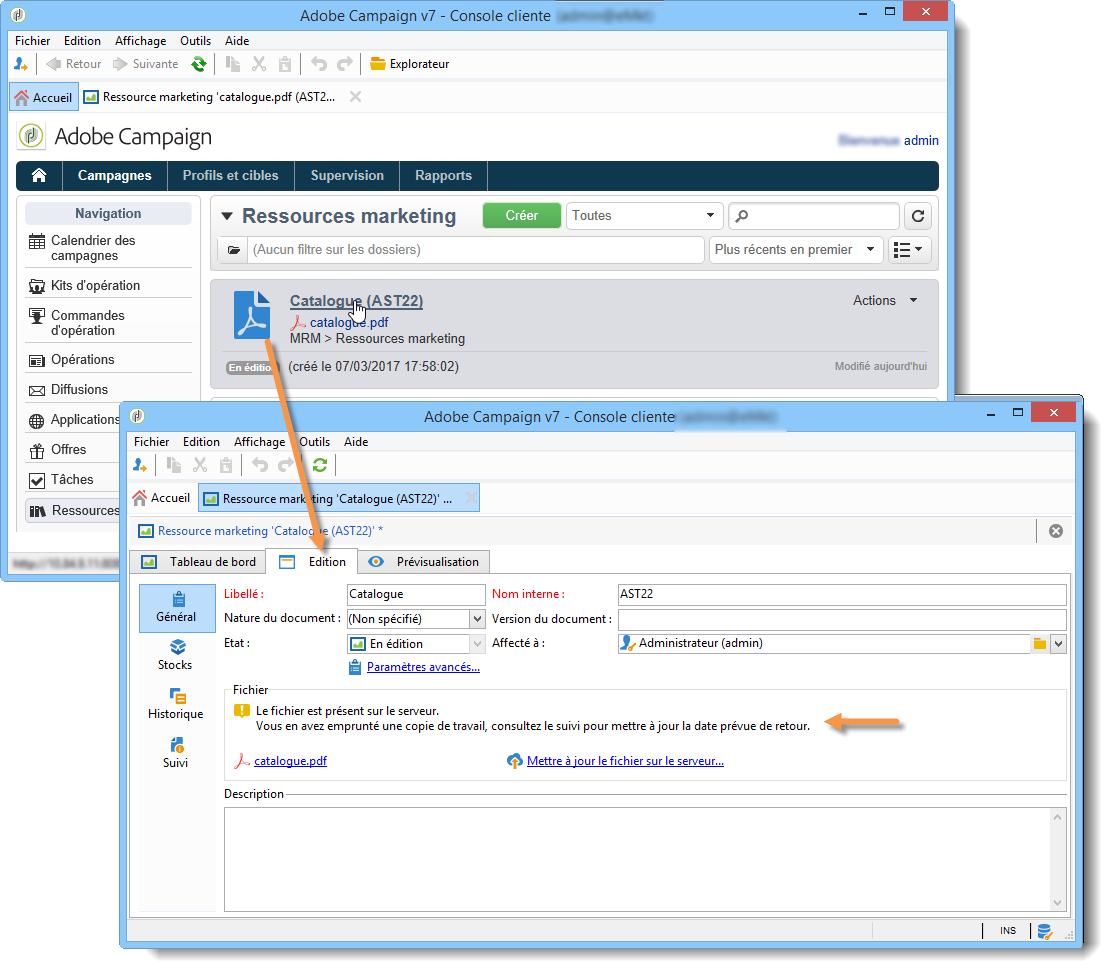Open the catalogue.pdf link in back window
This screenshot has width=1113, height=972.
tap(349, 323)
